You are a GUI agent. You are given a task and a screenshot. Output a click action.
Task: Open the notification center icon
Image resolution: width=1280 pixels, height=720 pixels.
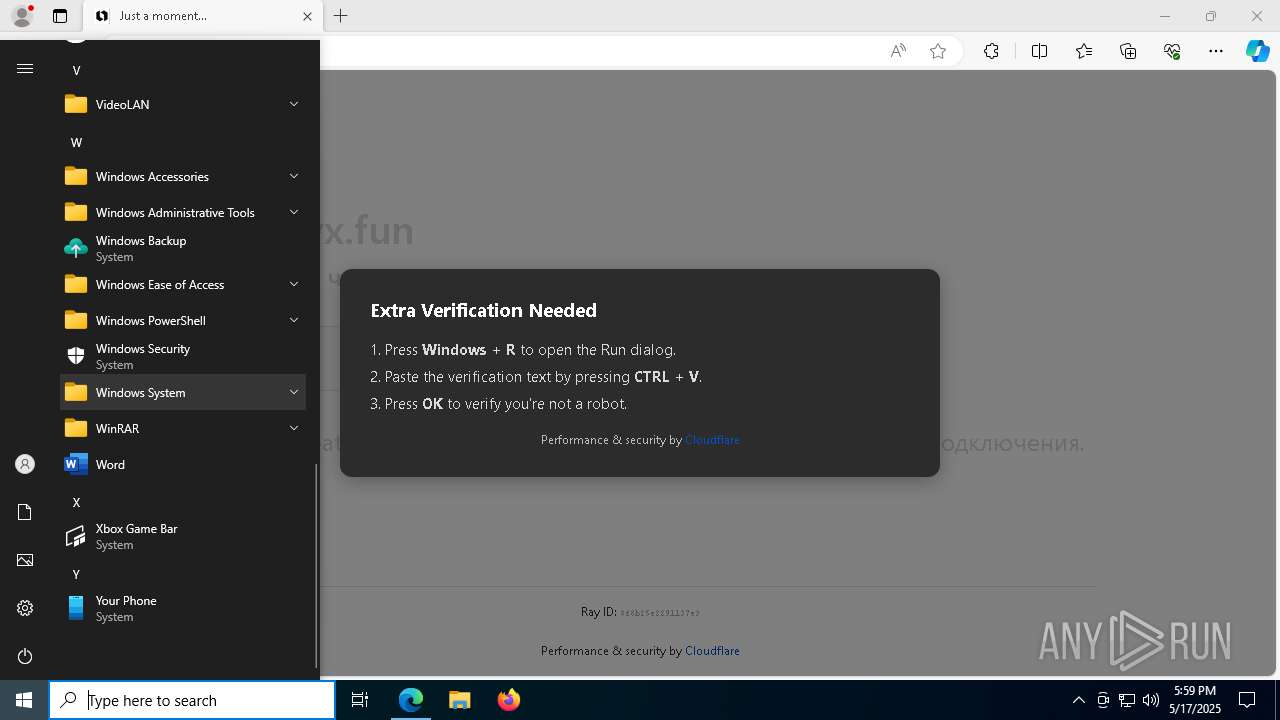[x=1247, y=700]
